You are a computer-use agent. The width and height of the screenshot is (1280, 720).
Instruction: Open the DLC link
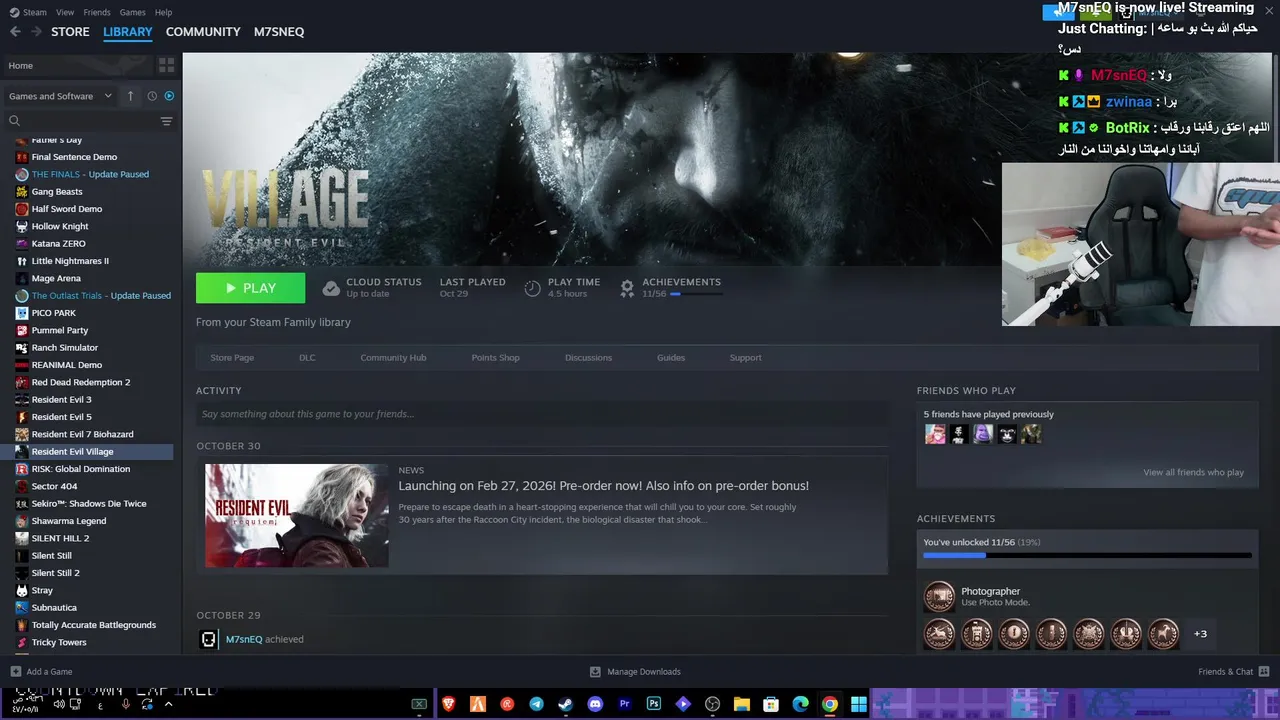pyautogui.click(x=307, y=357)
